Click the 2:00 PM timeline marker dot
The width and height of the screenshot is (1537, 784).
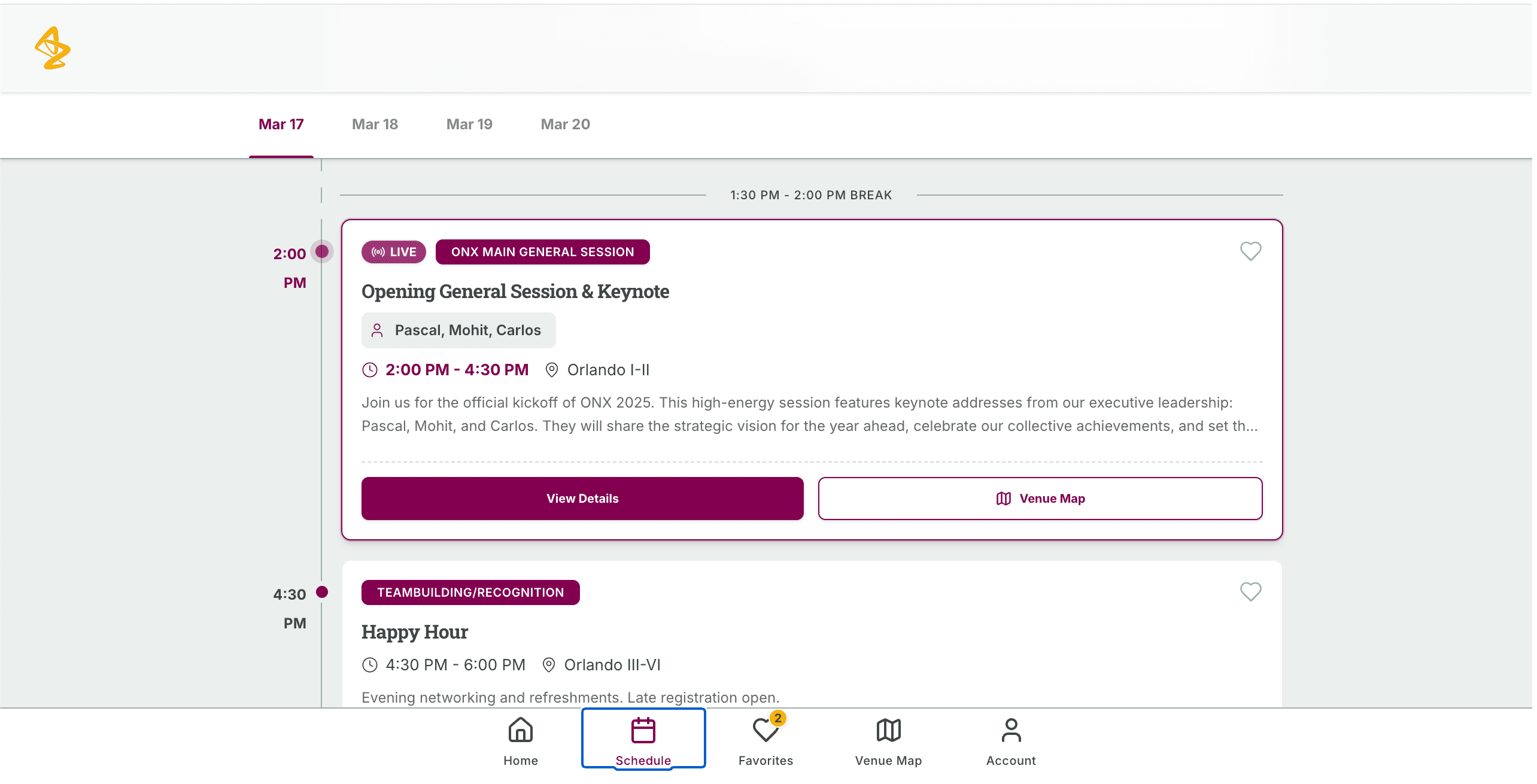click(x=322, y=252)
